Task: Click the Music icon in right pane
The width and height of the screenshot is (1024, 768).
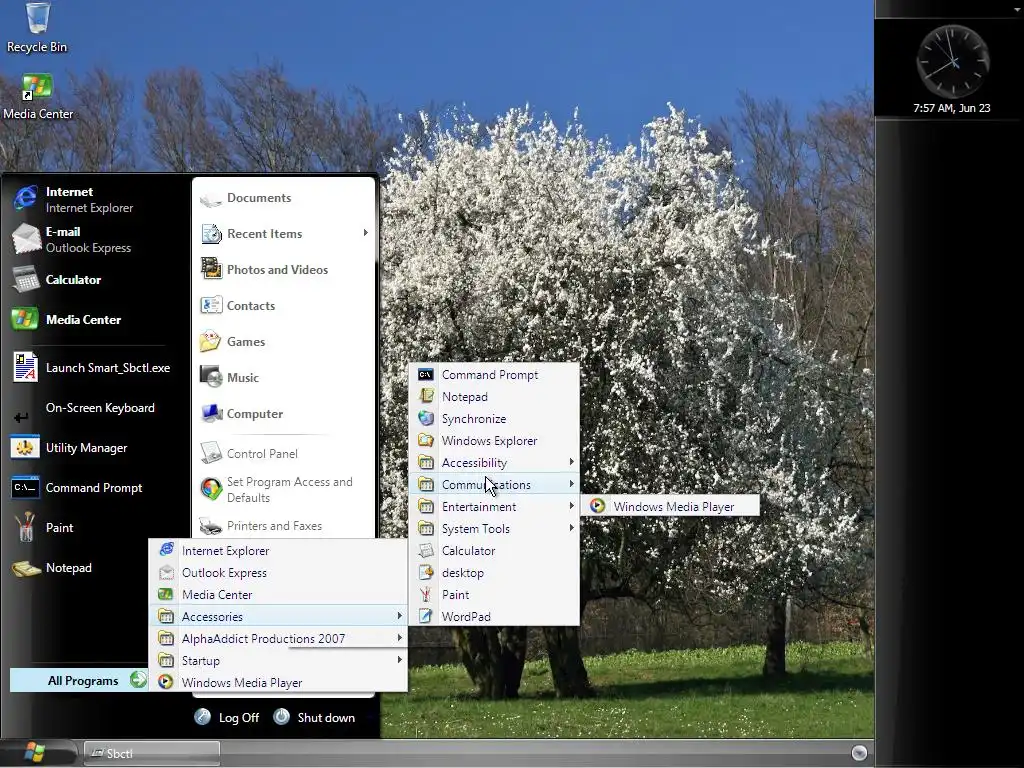Action: pos(211,377)
